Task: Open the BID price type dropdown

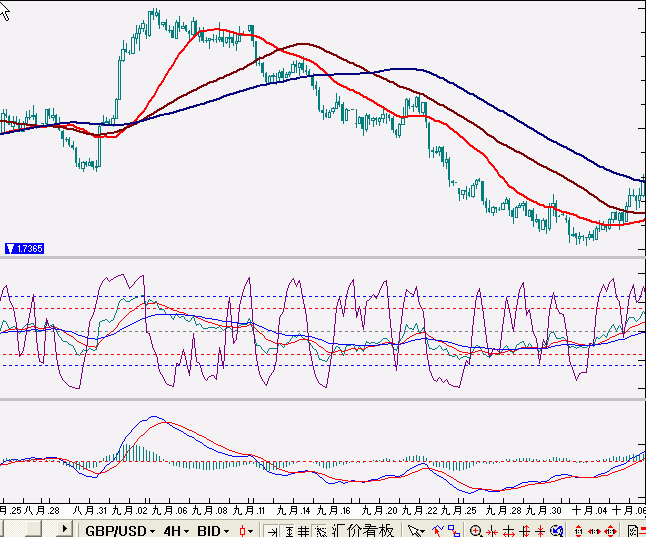Action: [213, 530]
